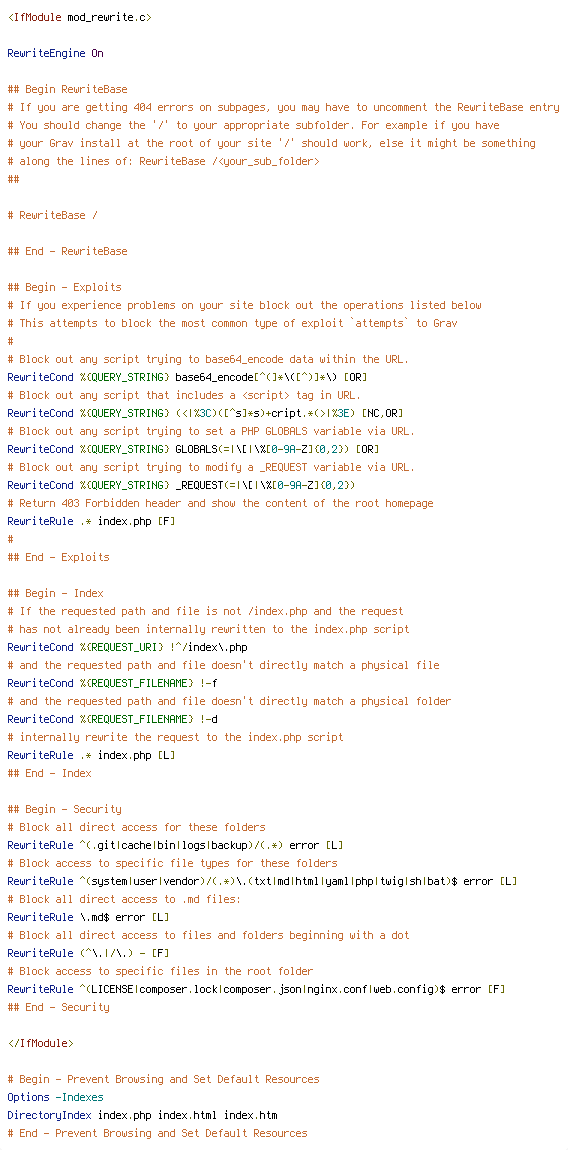568x1150 pixels.
Task: Click the Begin RewriteBase comment header
Action: [x=68, y=89]
